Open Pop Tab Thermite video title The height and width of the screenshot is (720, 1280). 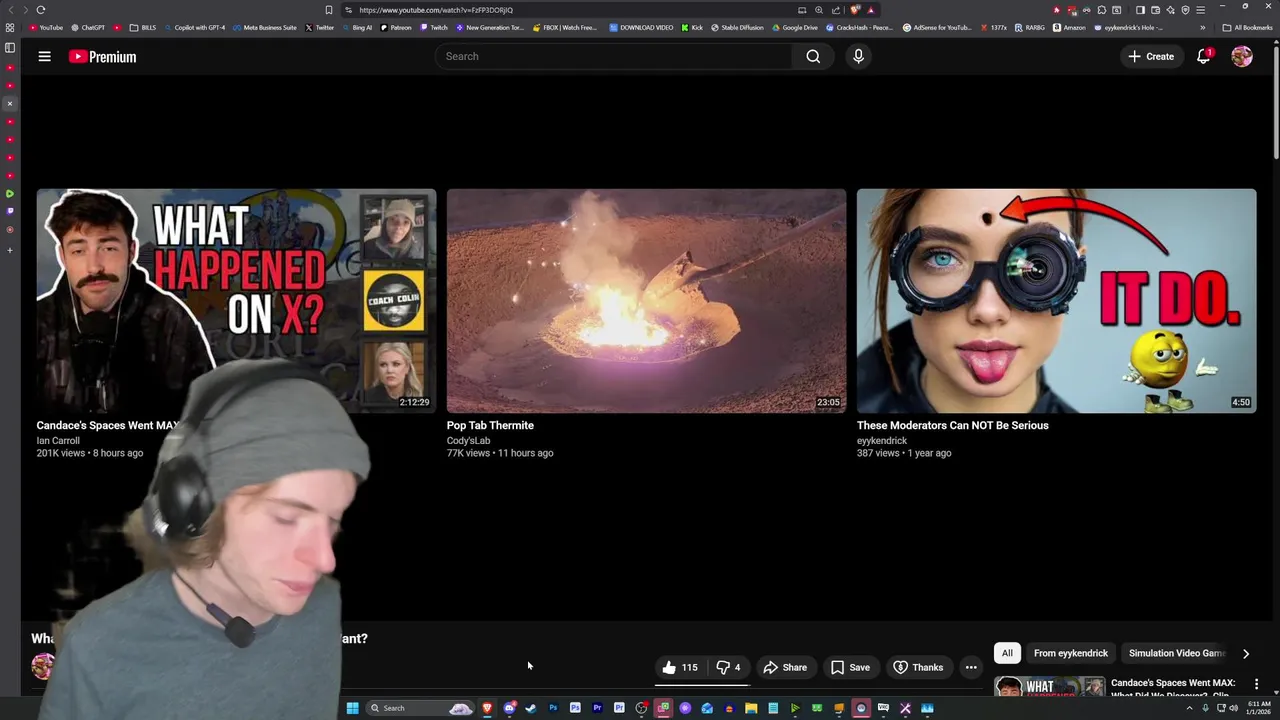pos(490,425)
